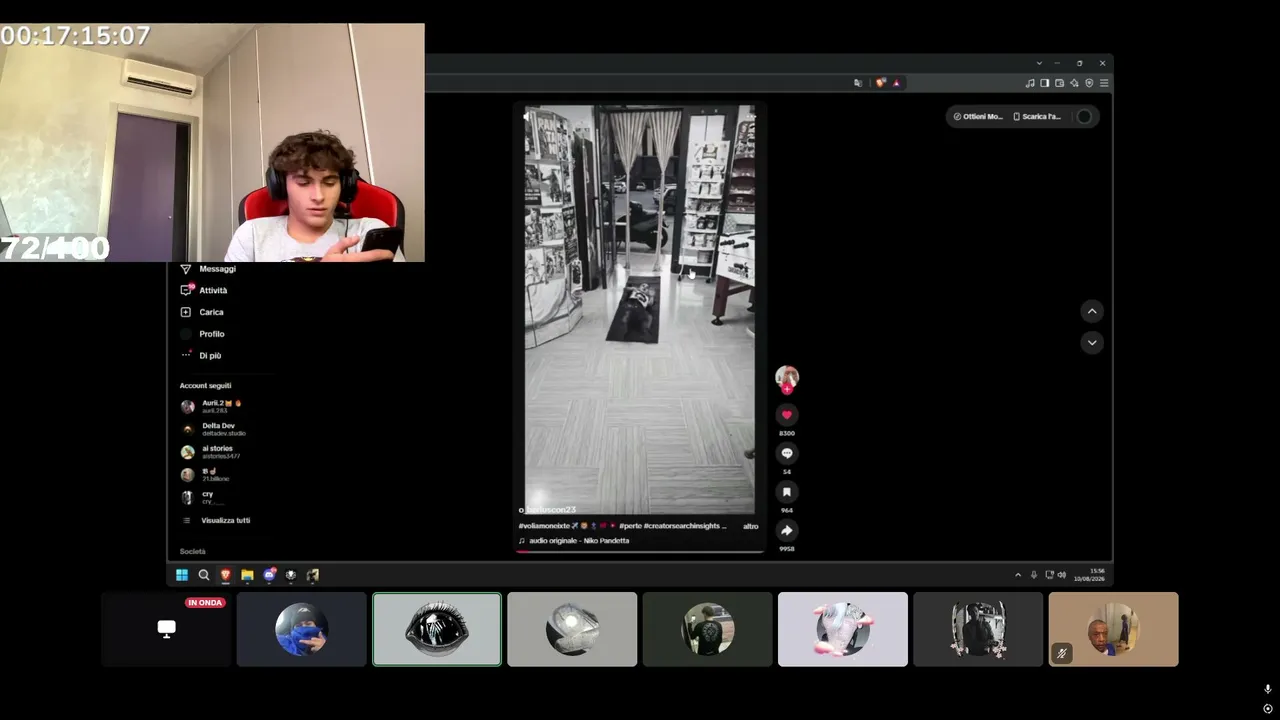
Task: Click the 'Ottieni Mo...' button
Action: (978, 117)
